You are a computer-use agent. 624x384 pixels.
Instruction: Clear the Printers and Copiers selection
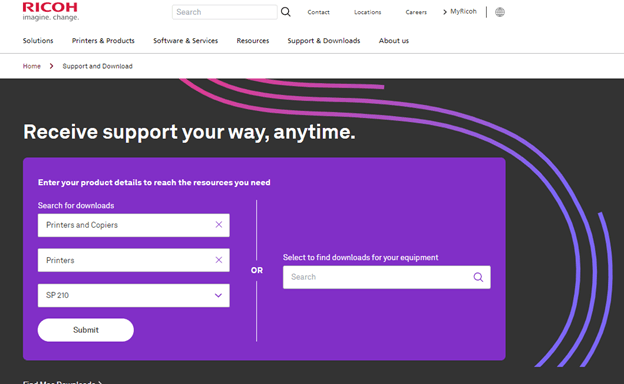pyautogui.click(x=218, y=225)
